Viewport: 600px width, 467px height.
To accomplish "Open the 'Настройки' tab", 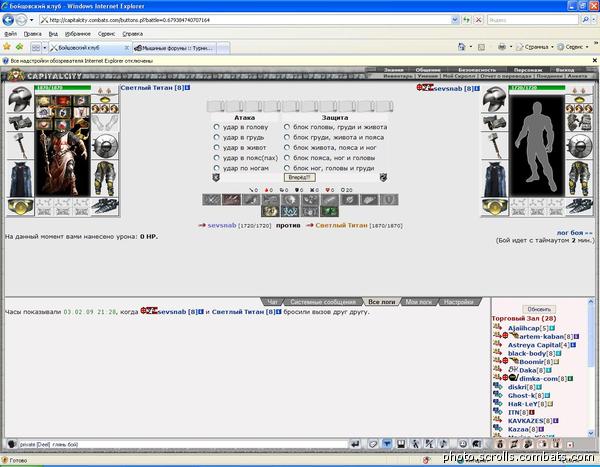I will [458, 302].
